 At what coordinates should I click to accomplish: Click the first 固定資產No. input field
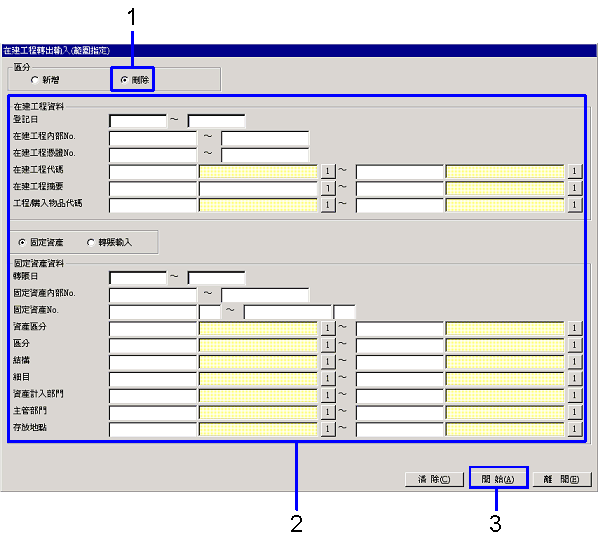153,311
